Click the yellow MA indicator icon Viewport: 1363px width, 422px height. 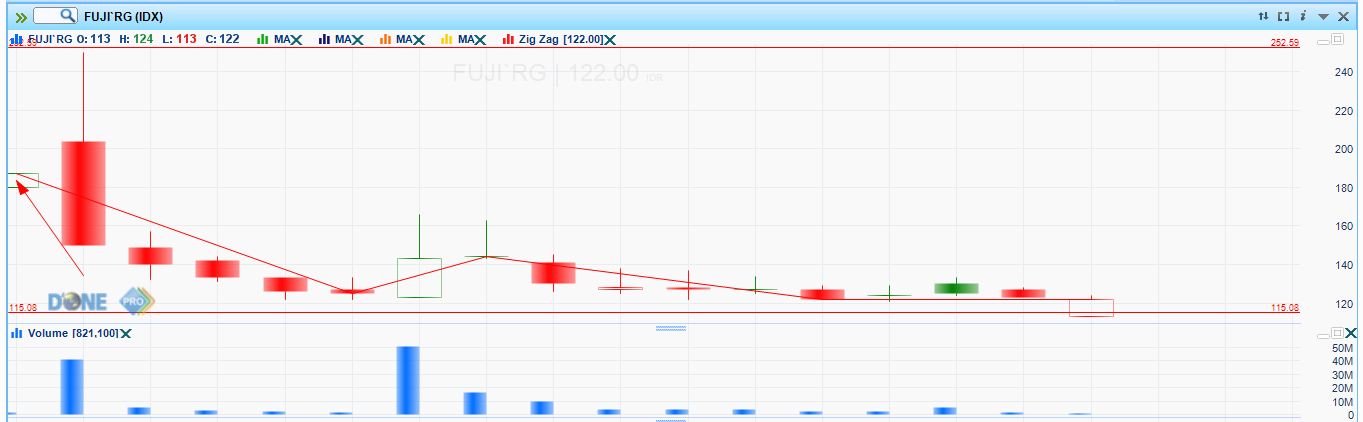click(x=447, y=39)
